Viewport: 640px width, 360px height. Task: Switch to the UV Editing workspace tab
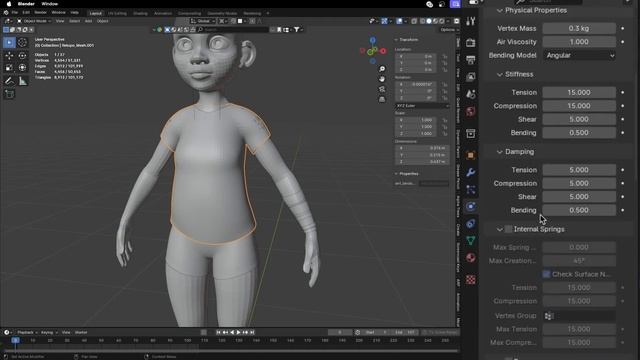pyautogui.click(x=117, y=13)
